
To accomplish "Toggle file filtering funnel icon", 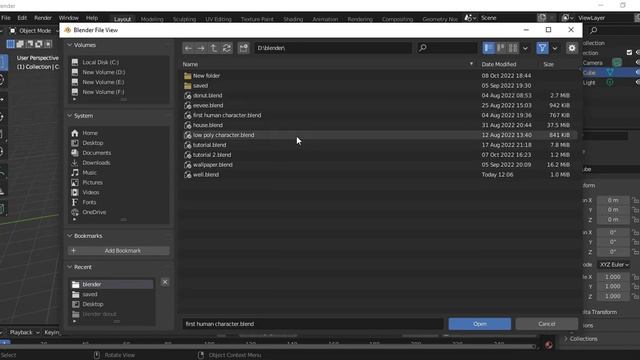I will pyautogui.click(x=542, y=48).
